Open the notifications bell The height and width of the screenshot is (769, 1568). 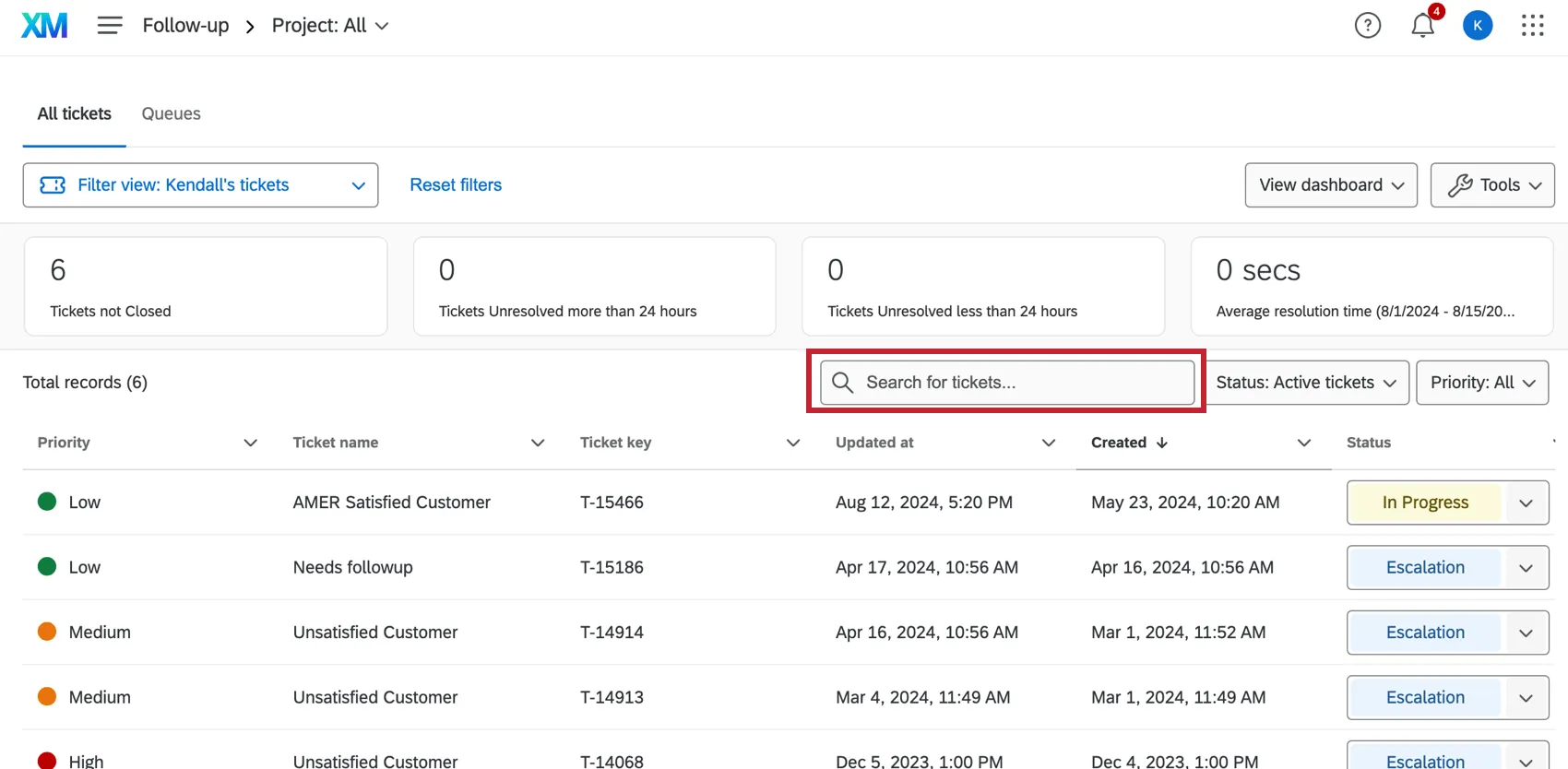[1422, 26]
